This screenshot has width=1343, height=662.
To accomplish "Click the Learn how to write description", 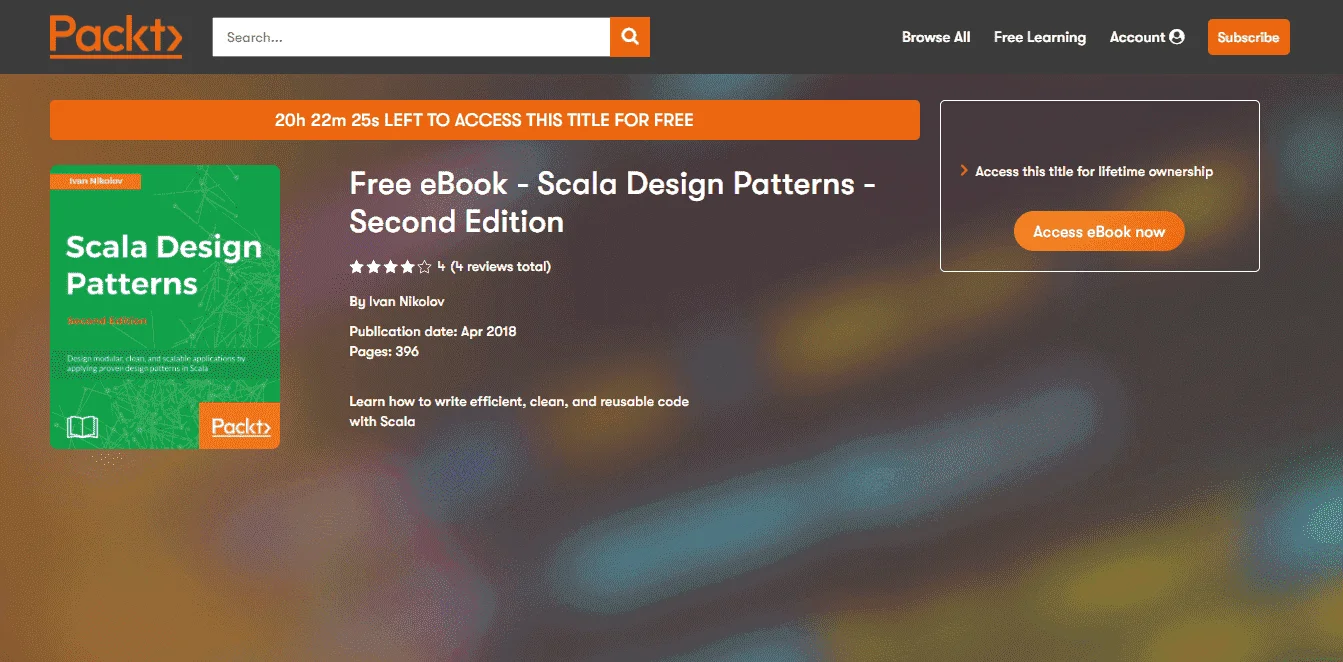I will point(519,411).
